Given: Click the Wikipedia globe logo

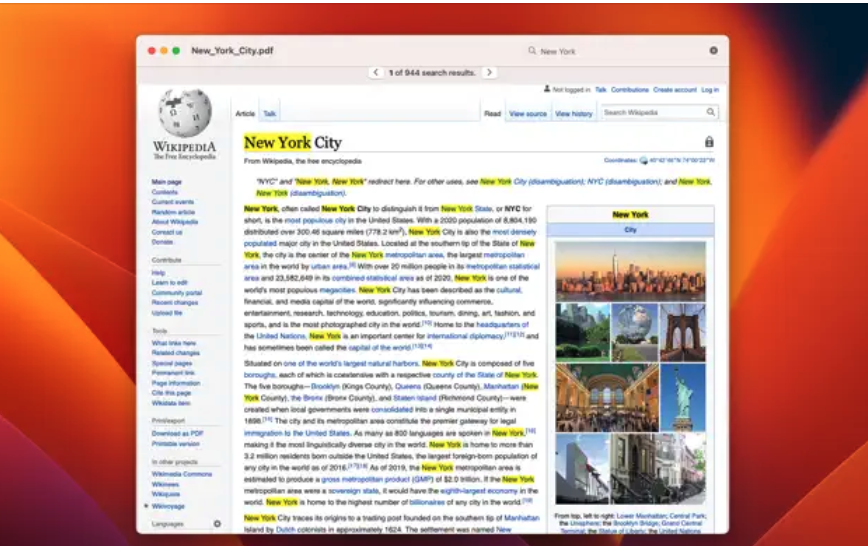Looking at the screenshot, I should point(185,113).
